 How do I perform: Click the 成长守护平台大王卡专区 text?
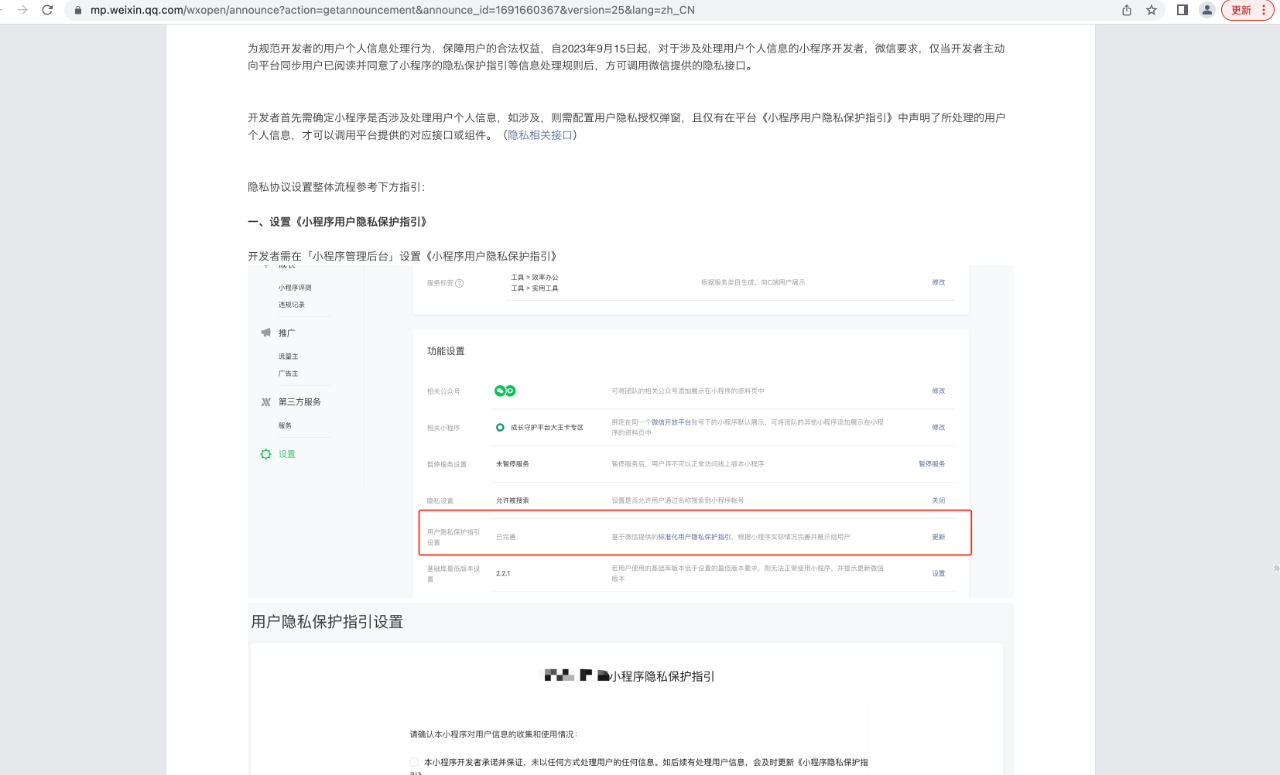coord(546,427)
